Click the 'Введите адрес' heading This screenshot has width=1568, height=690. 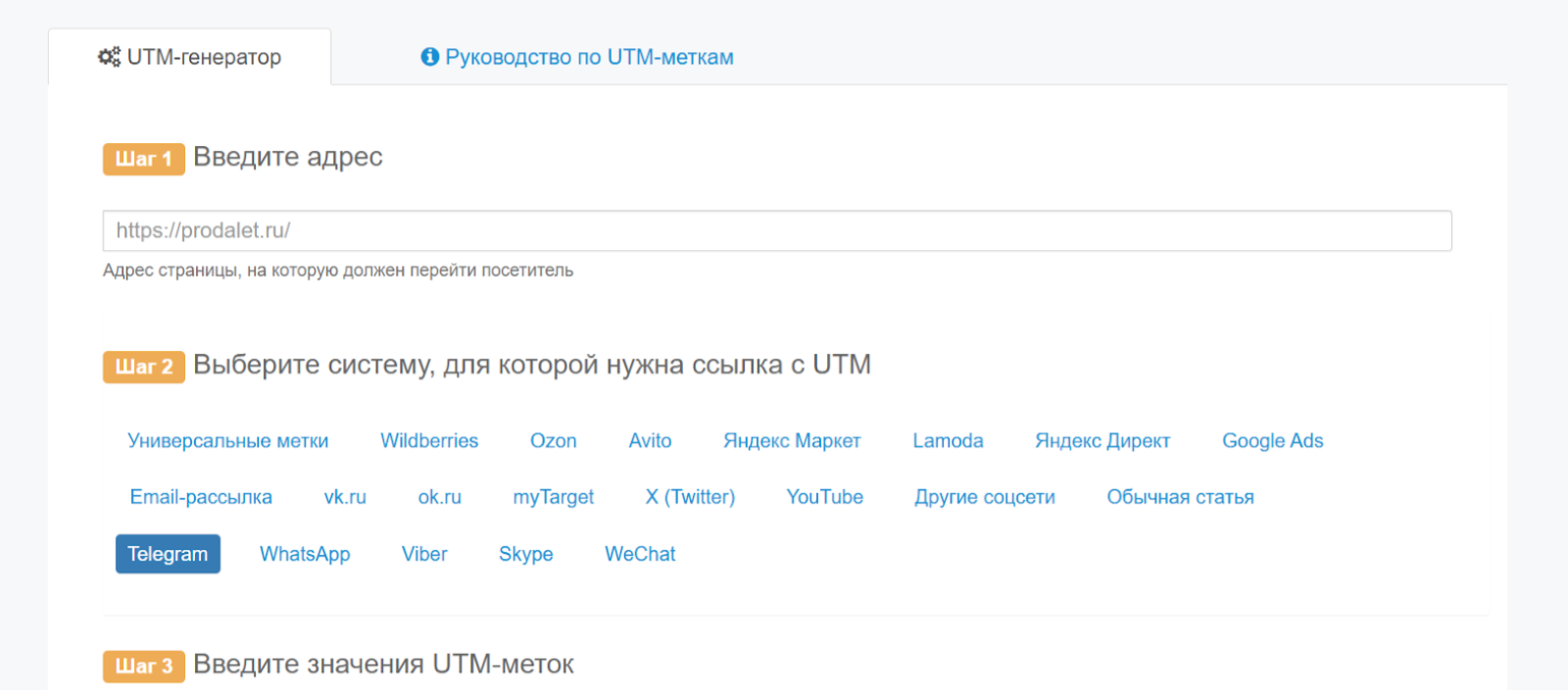288,157
